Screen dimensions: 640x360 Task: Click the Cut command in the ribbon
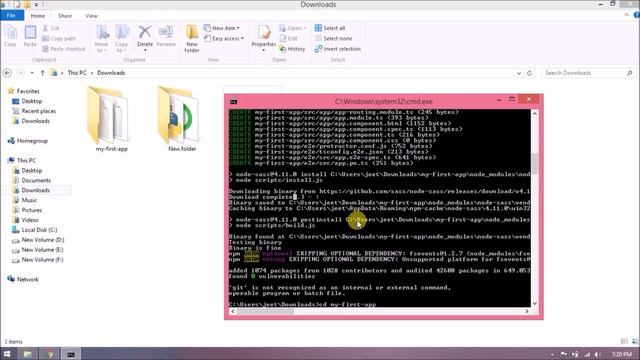51,28
